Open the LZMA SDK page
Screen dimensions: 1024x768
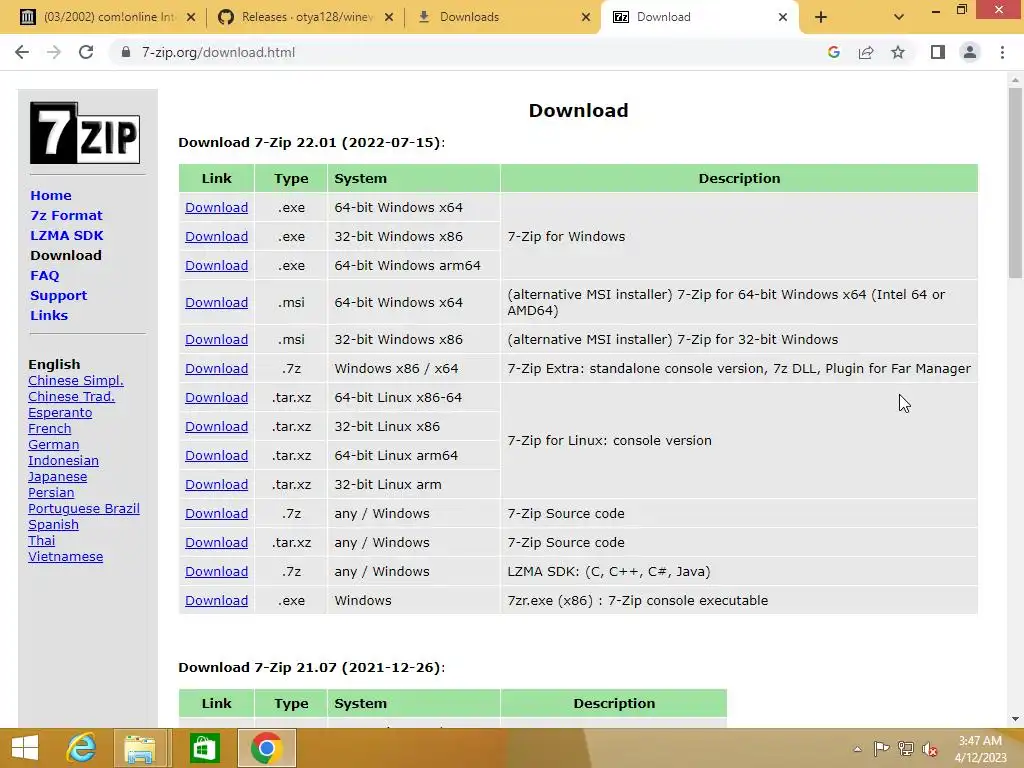67,235
